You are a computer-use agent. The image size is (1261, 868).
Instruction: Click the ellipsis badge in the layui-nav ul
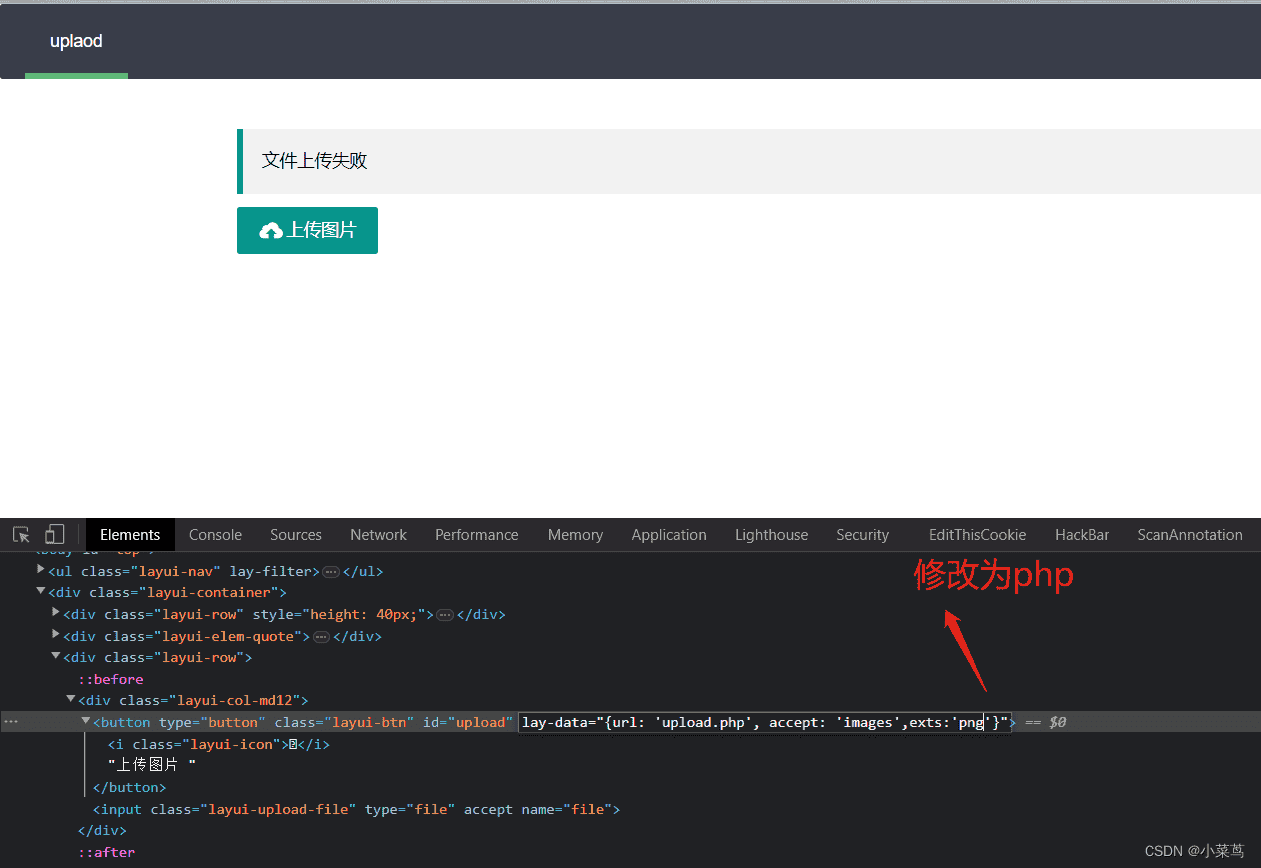tap(331, 572)
